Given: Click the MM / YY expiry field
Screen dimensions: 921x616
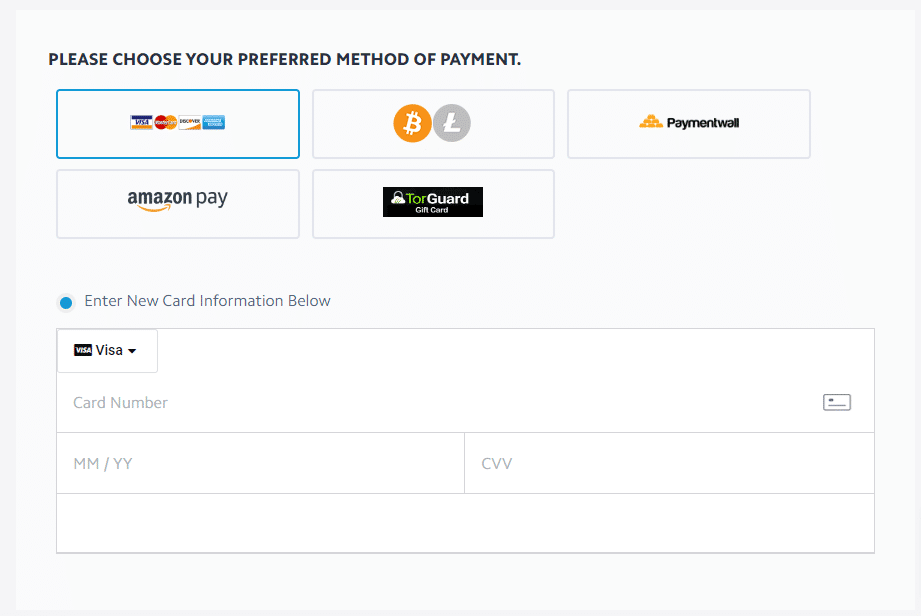Looking at the screenshot, I should point(260,463).
